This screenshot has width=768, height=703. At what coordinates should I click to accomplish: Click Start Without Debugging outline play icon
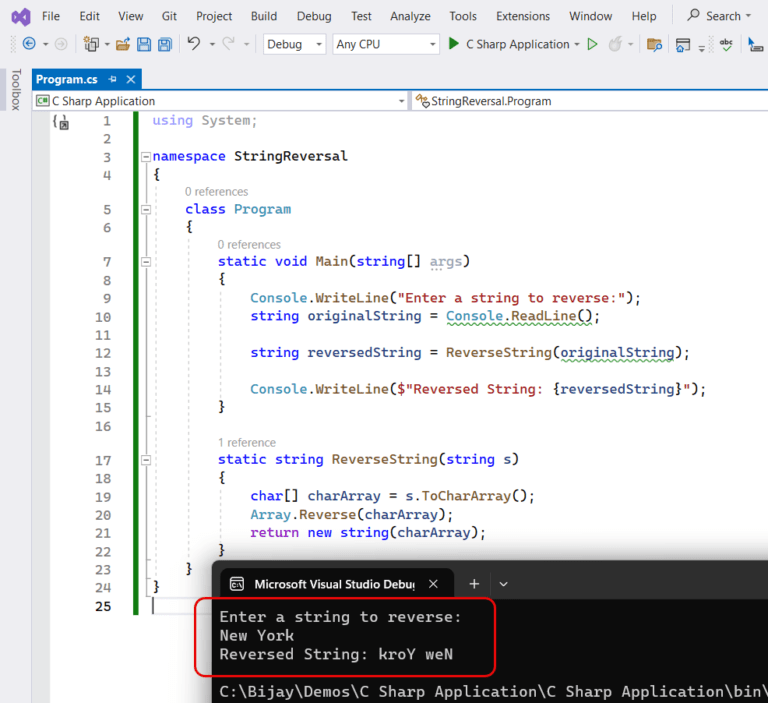coord(592,44)
